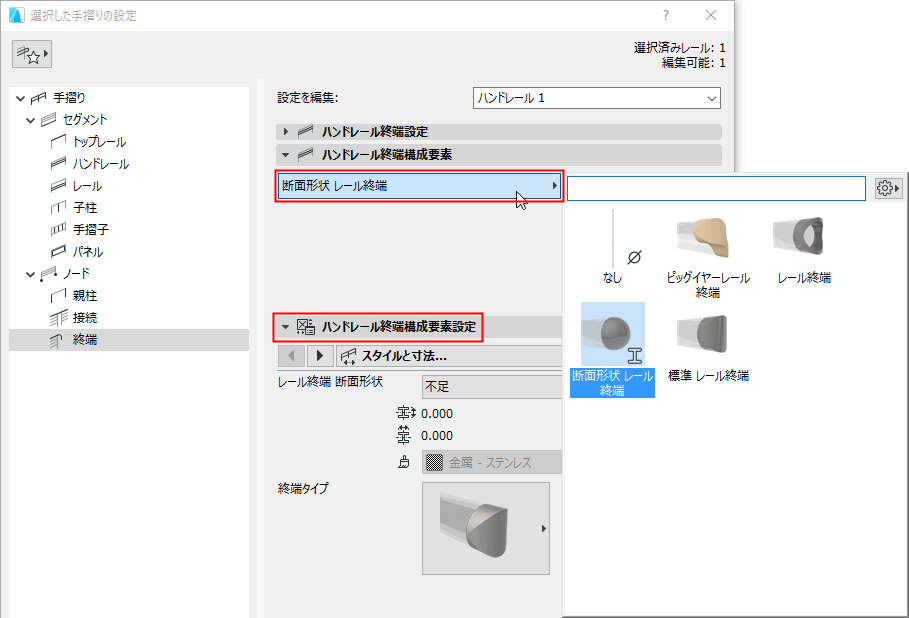Click the 子柱 icon in tree
909x618 pixels.
(59, 208)
